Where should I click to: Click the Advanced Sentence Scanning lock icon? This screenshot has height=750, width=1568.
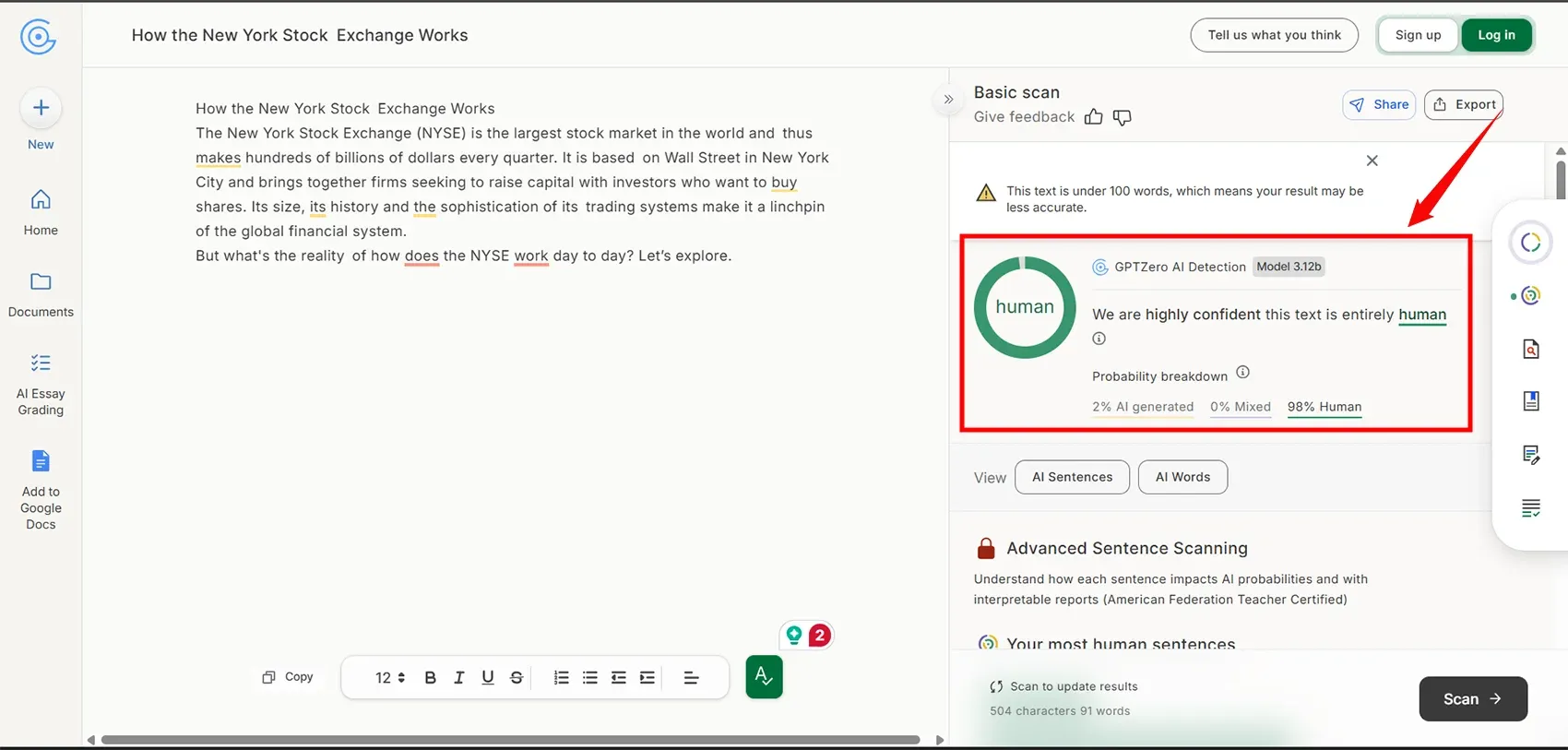tap(986, 549)
